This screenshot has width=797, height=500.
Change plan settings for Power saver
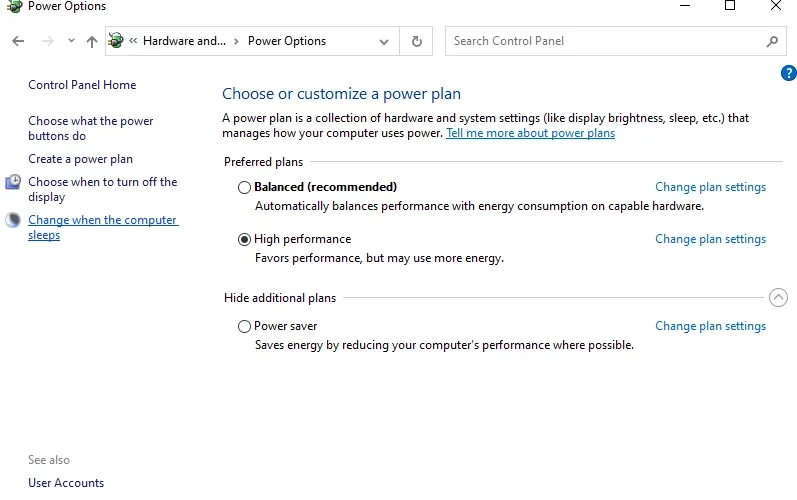(x=710, y=326)
